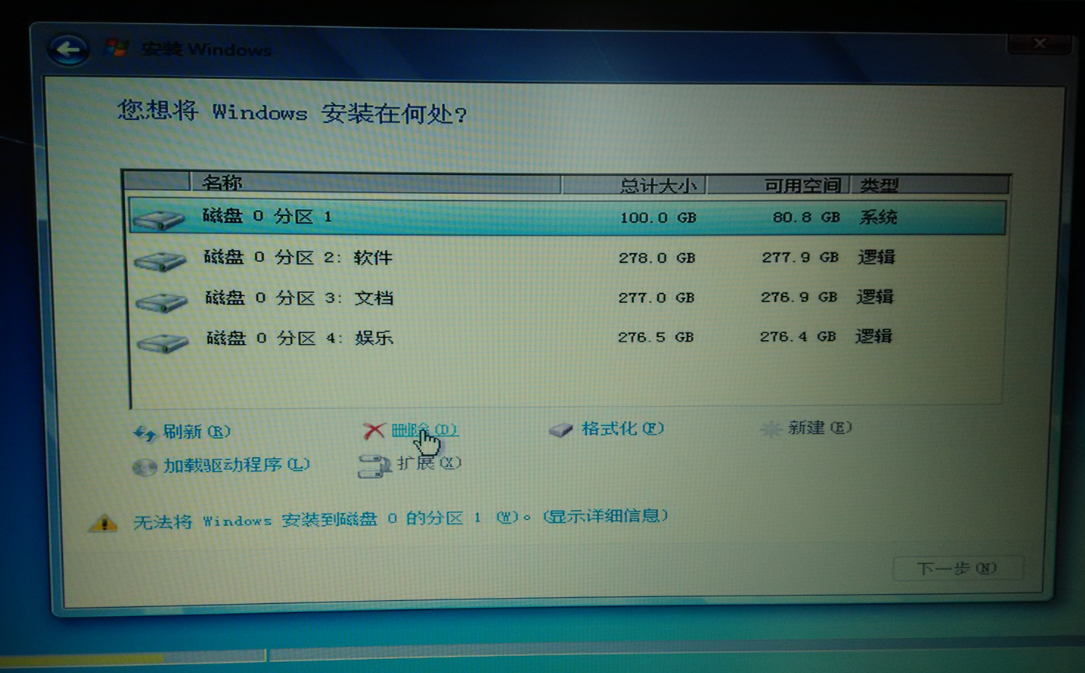Click the setup progress bar at bottom
1085x673 pixels.
click(x=131, y=656)
